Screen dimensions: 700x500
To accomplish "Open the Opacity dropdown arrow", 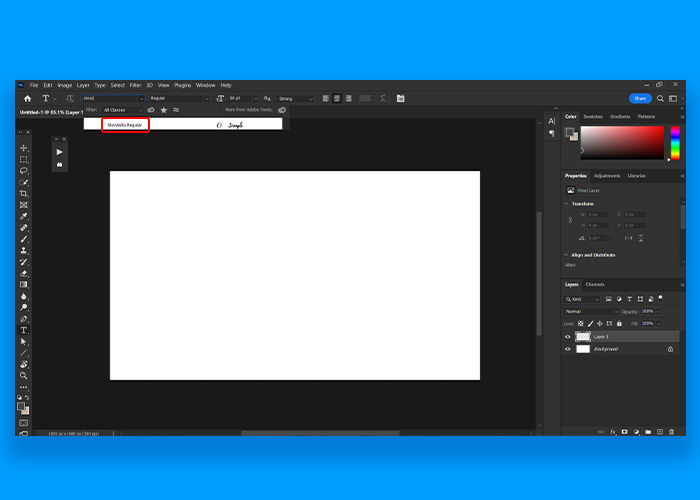I will (659, 311).
